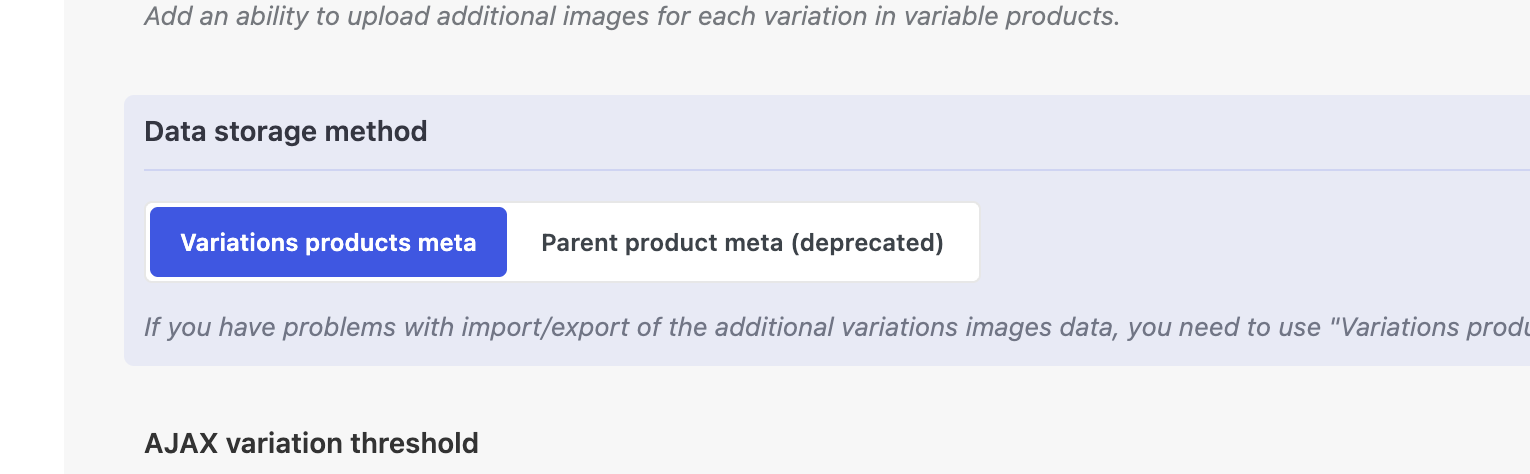Click the white segmented control border area
1530x474 pixels.
(976, 243)
